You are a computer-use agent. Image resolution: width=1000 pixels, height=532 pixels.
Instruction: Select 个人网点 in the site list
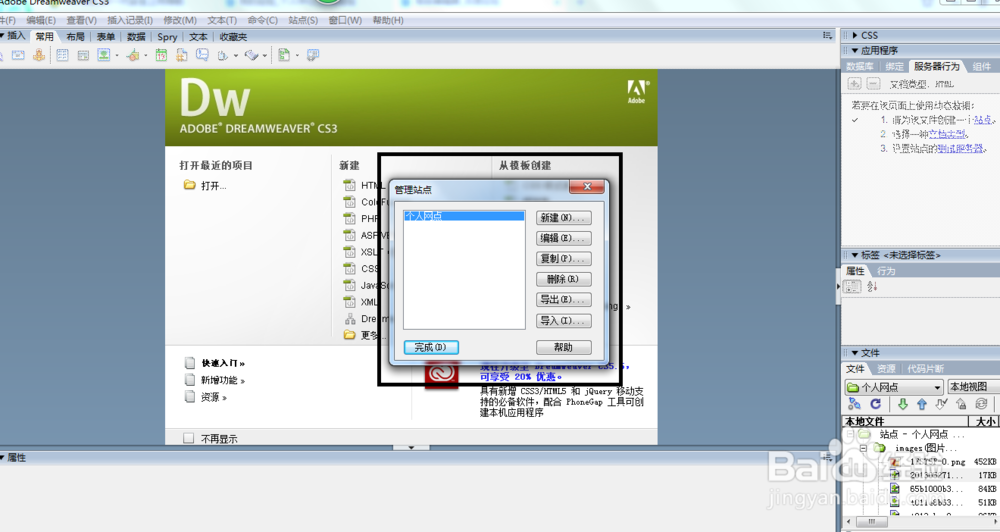click(464, 216)
